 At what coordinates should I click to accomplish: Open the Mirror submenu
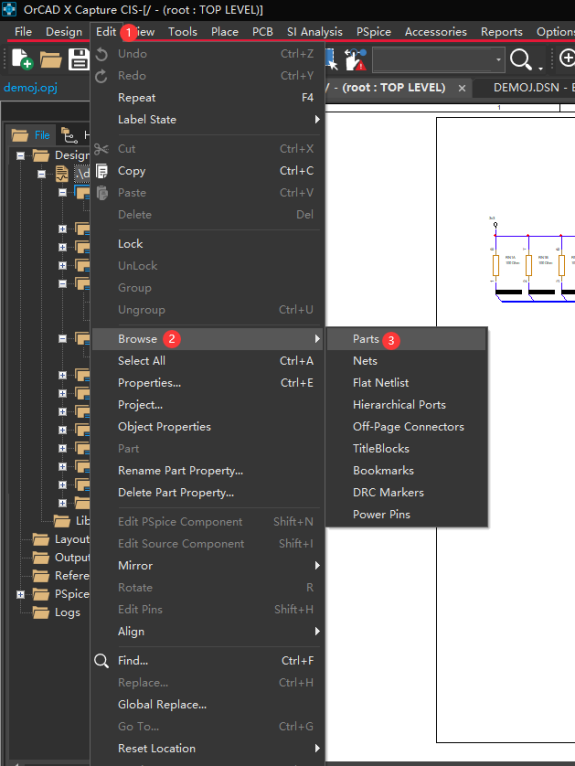208,566
